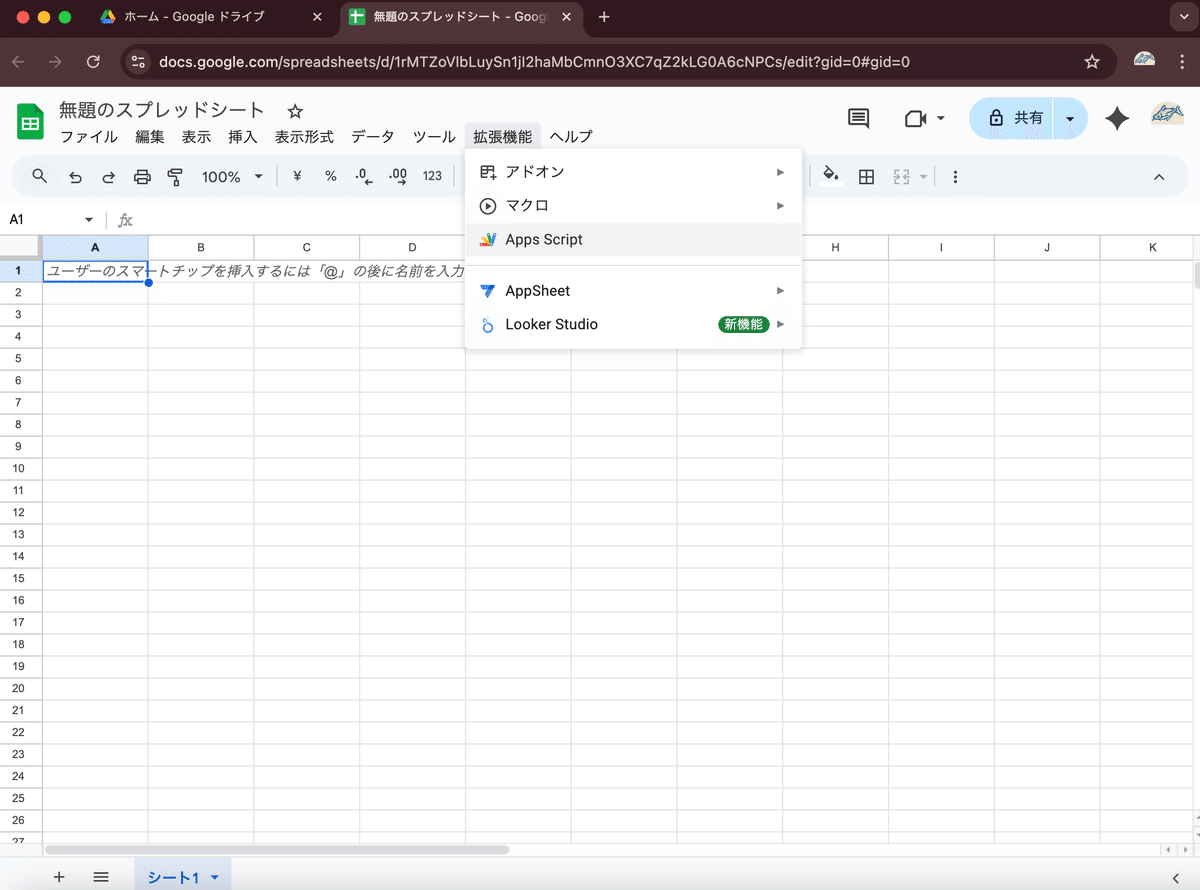
Task: Undo the last action
Action: pyautogui.click(x=75, y=176)
